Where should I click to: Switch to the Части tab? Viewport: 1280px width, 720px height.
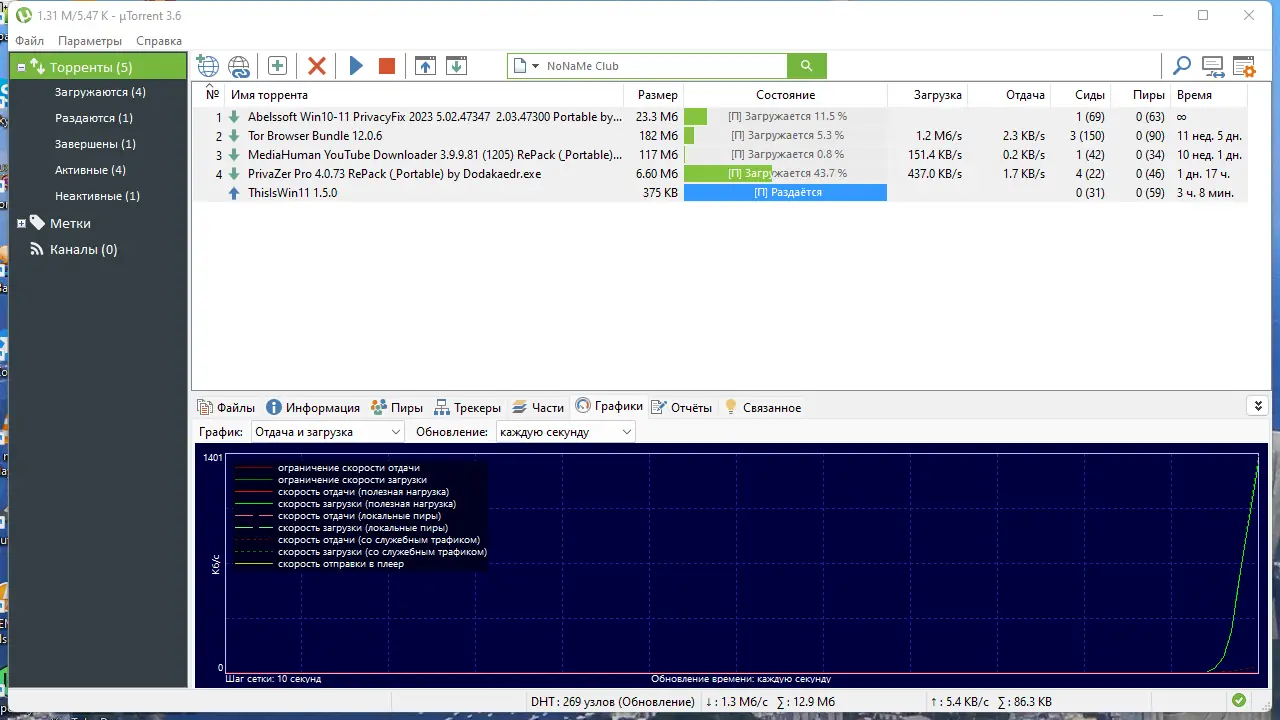(x=539, y=408)
